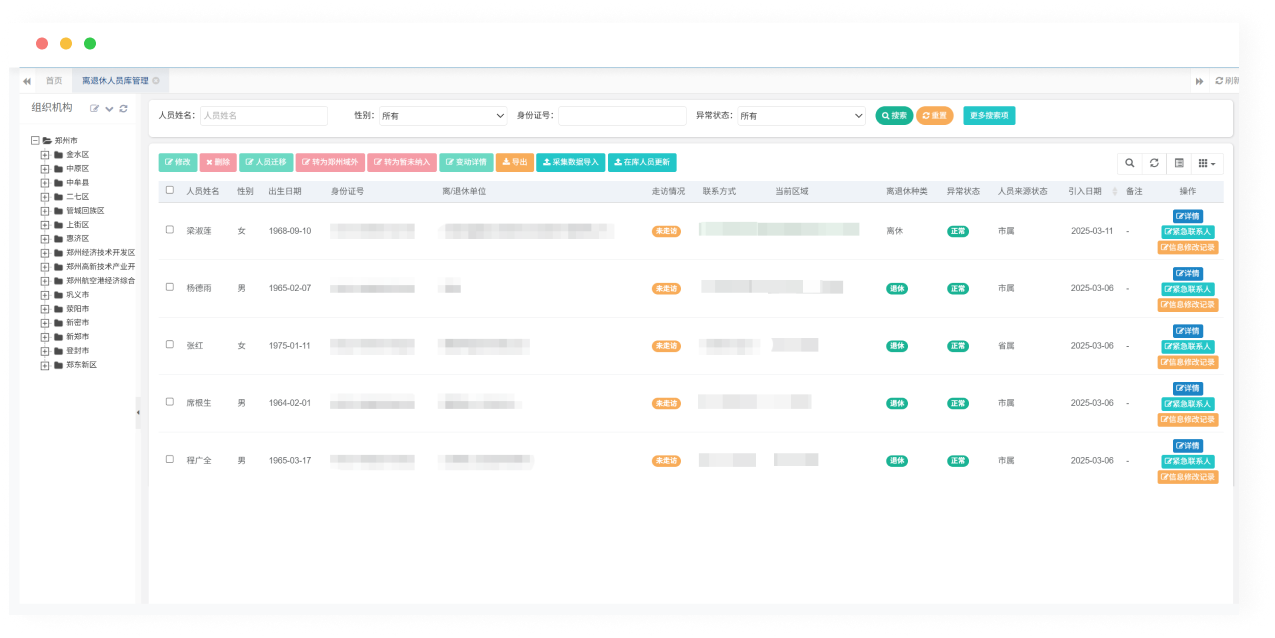Click the 刷新 refresh icon at top right

click(x=1219, y=81)
